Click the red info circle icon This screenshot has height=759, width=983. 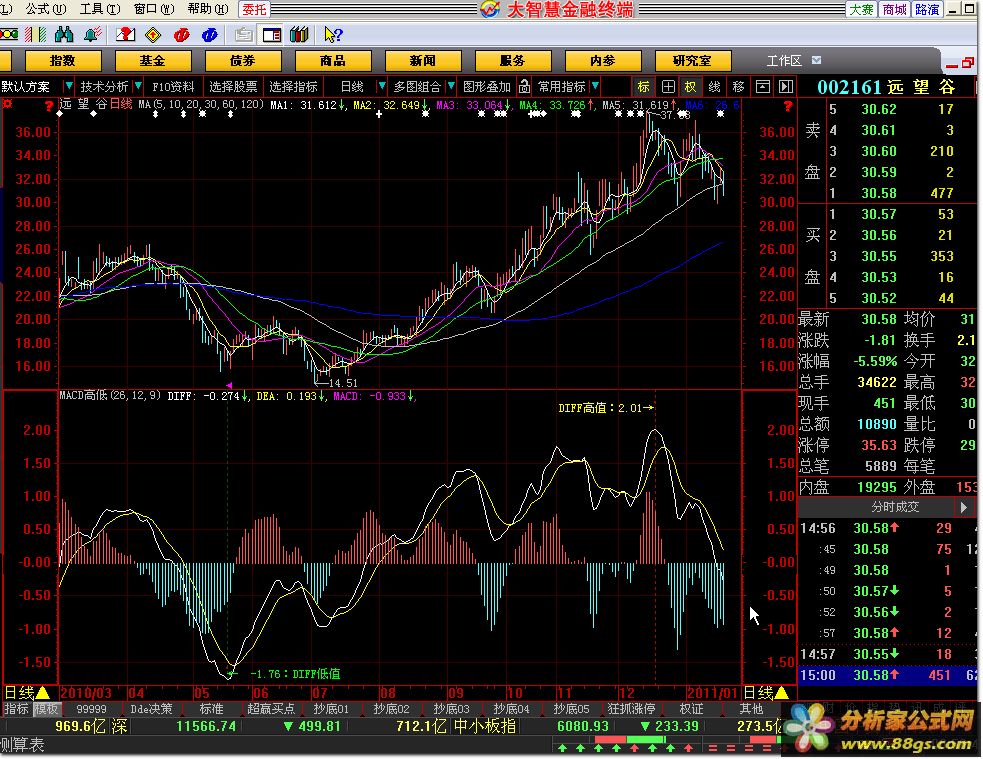point(182,34)
